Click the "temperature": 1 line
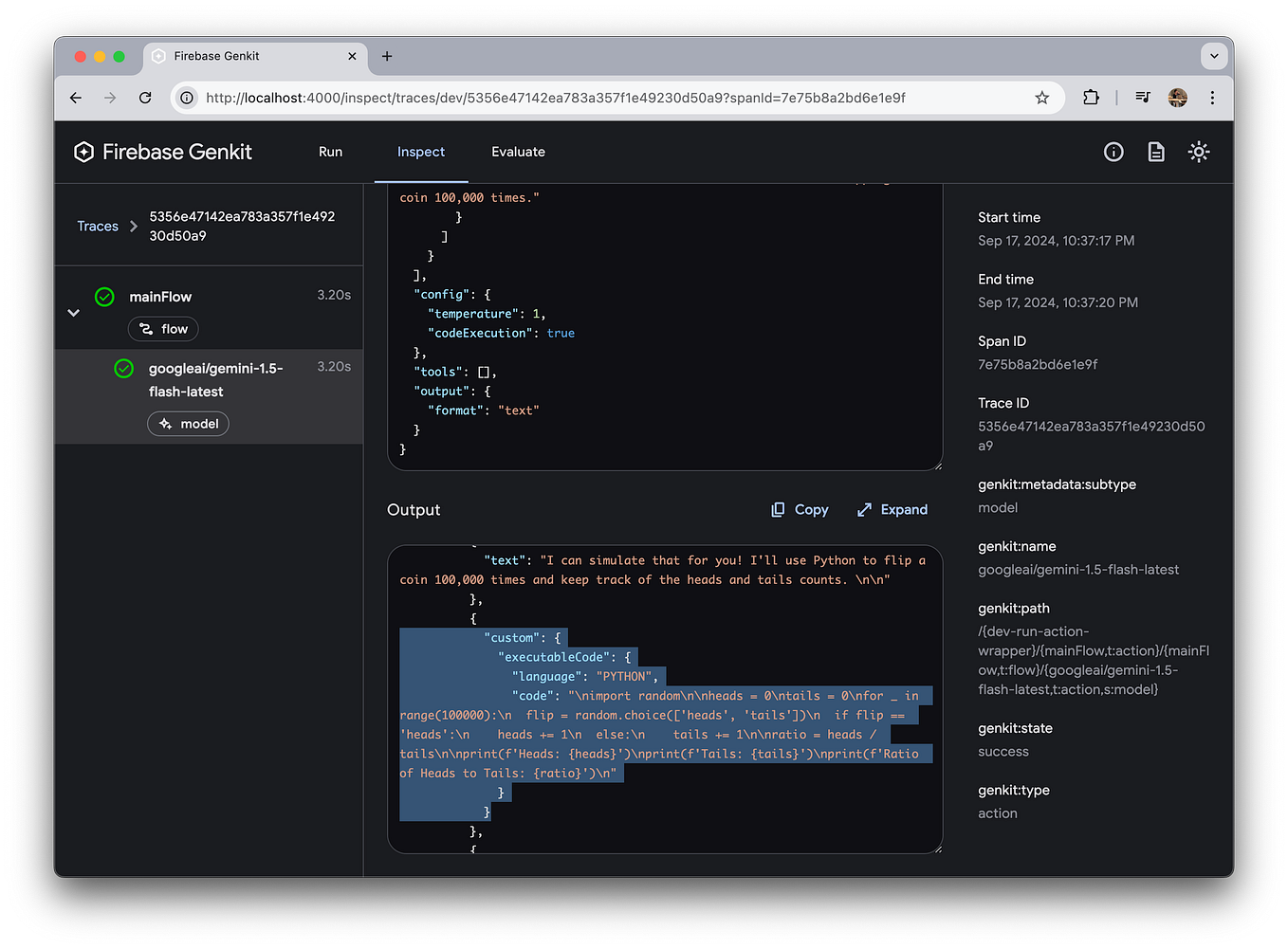 click(487, 314)
